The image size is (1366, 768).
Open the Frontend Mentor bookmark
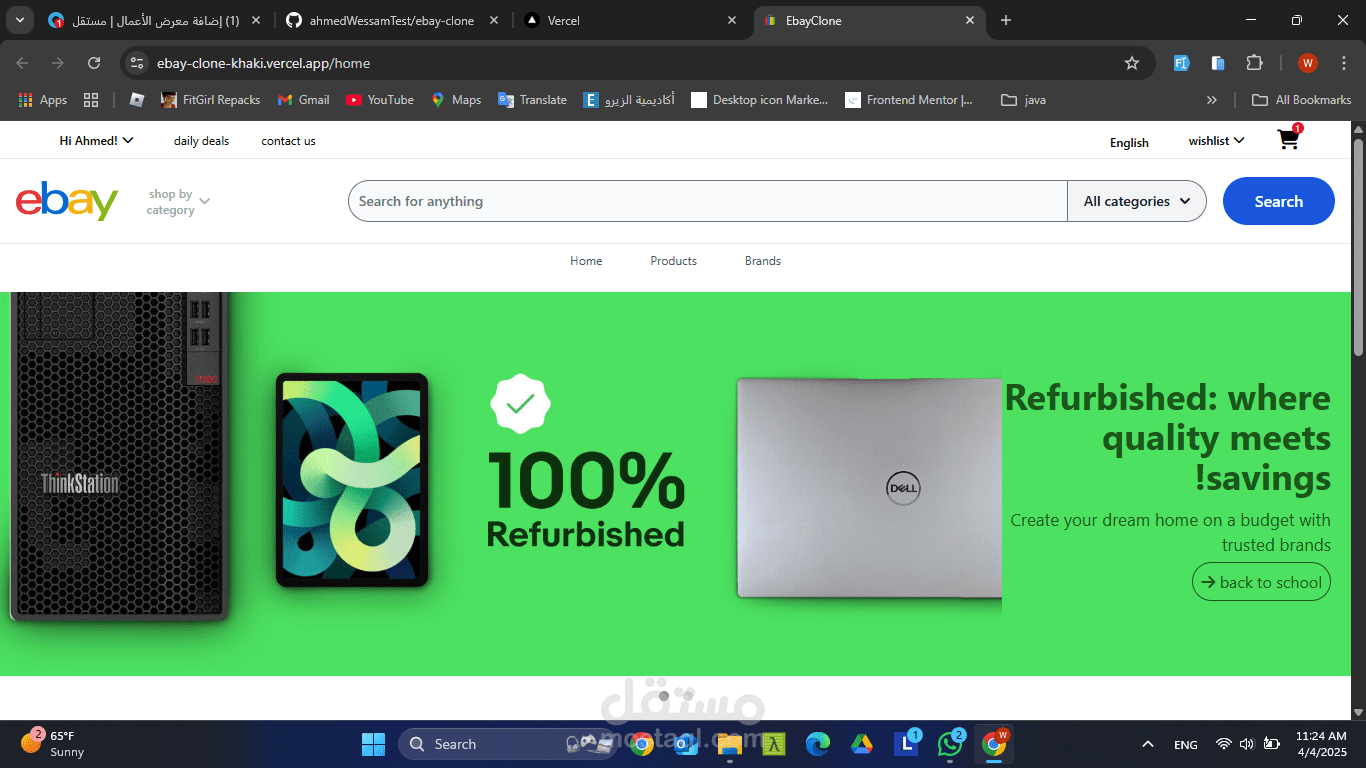pos(909,100)
